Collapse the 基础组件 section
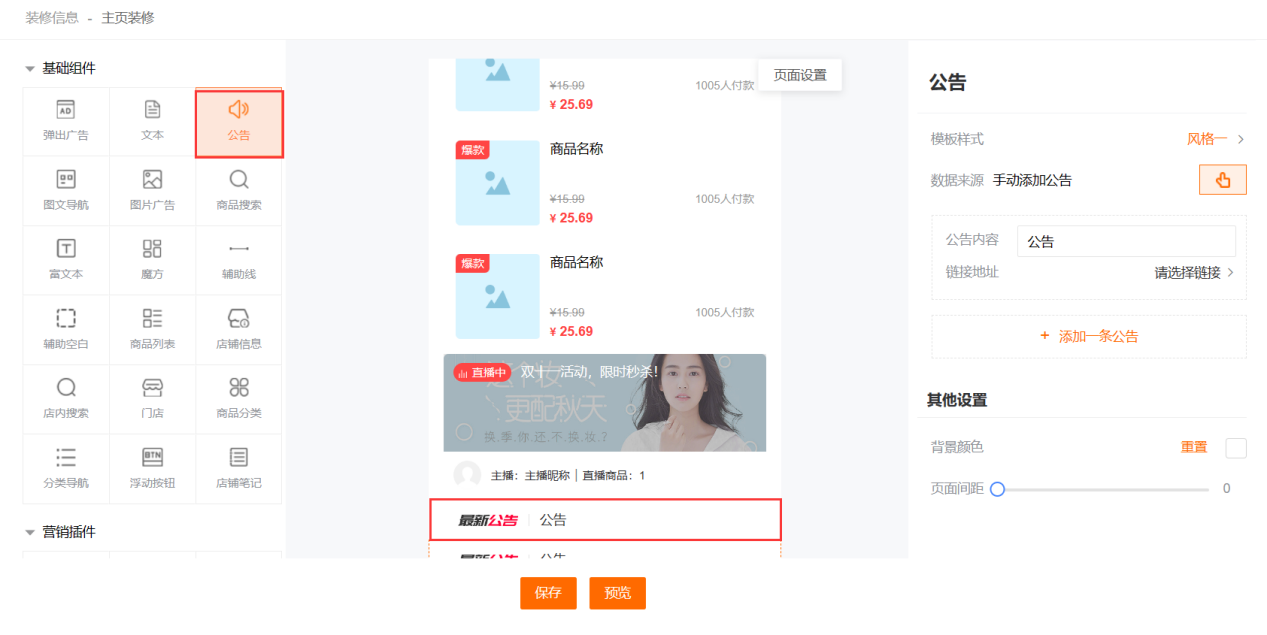 tap(30, 69)
